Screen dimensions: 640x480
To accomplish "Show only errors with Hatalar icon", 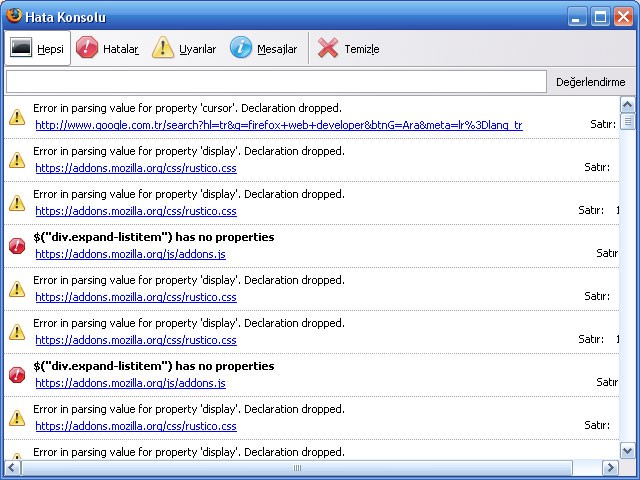I will pos(88,48).
